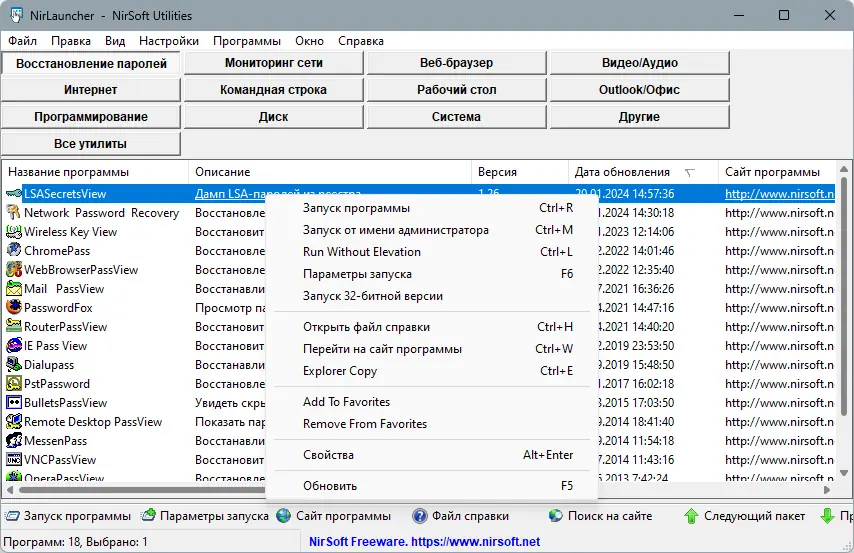Select Run Without Elevation menu entry
The height and width of the screenshot is (553, 854).
[431, 252]
